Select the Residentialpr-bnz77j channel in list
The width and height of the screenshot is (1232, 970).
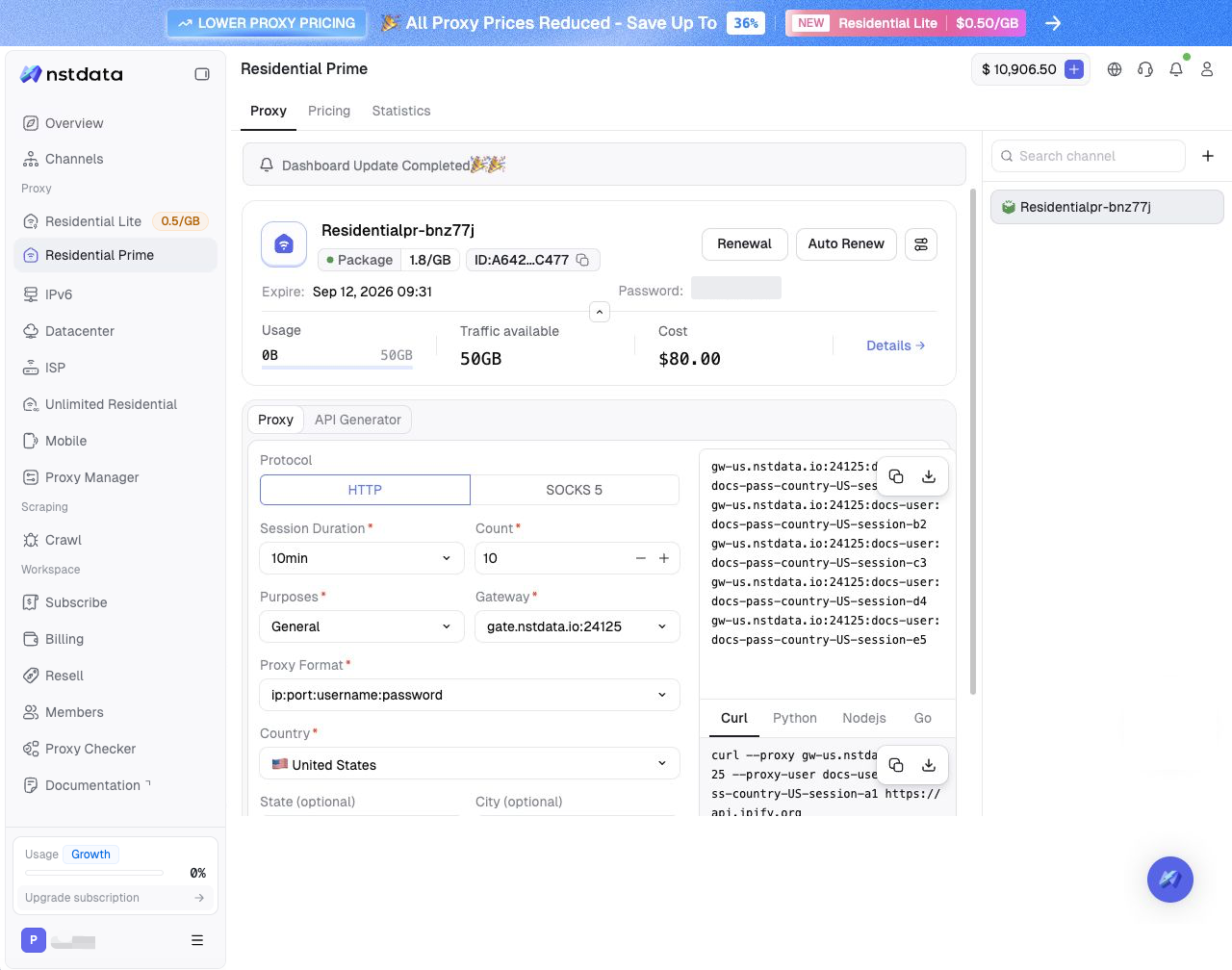tap(1107, 207)
